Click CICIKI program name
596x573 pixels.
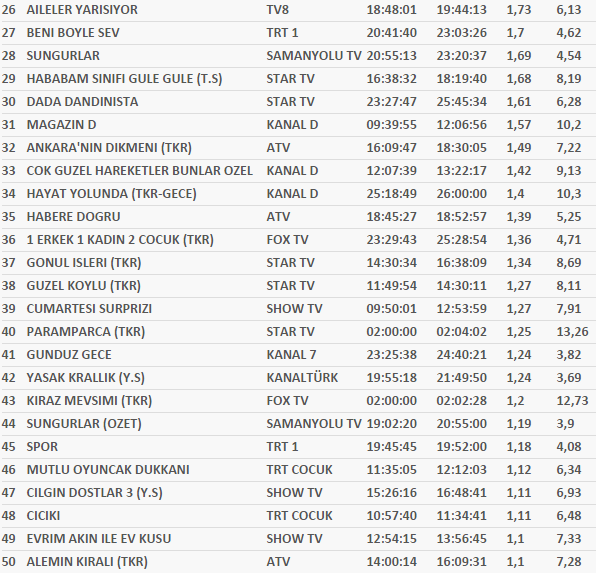[x=43, y=516]
